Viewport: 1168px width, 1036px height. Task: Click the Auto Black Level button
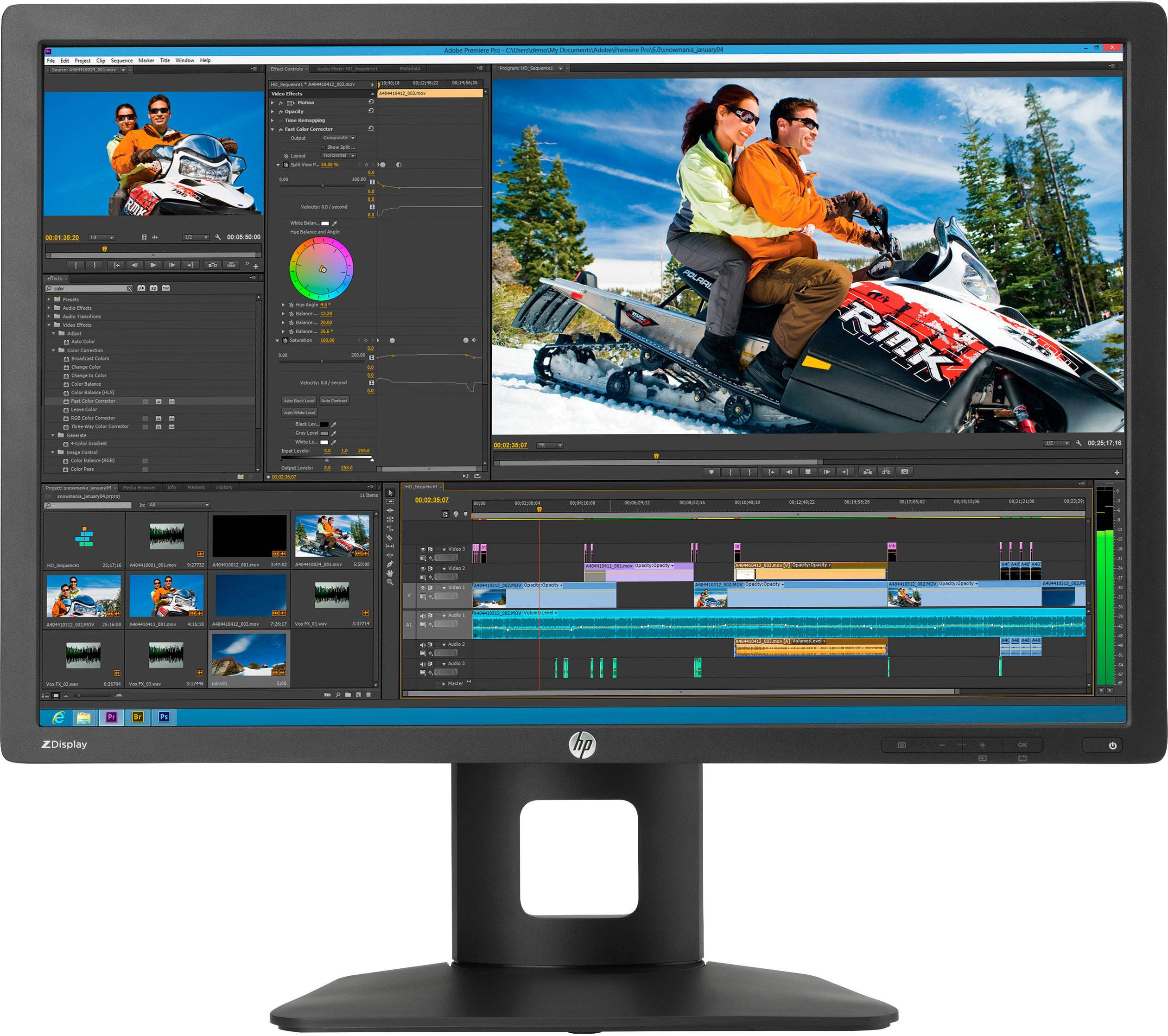coord(299,402)
